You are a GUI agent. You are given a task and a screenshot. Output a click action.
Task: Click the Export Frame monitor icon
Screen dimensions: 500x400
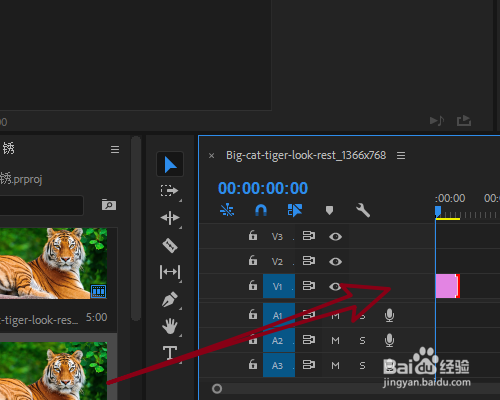[464, 120]
